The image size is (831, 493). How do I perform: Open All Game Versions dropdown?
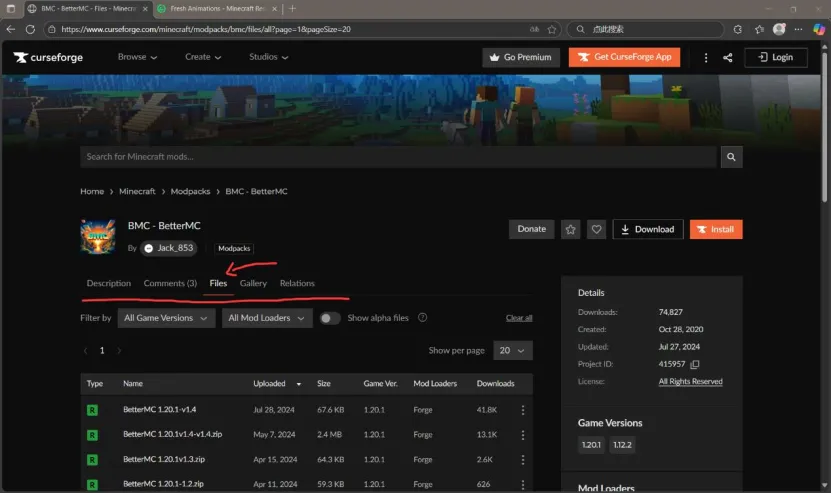click(x=166, y=318)
